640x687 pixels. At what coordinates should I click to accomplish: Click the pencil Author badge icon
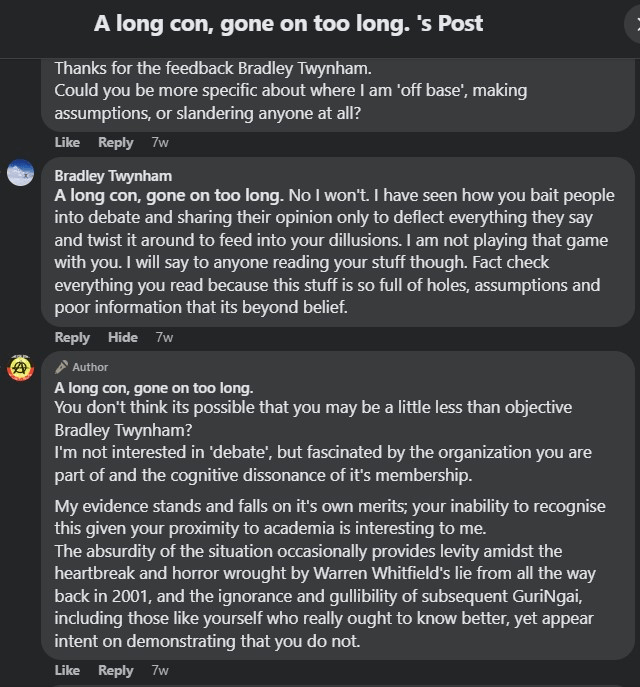[62, 367]
